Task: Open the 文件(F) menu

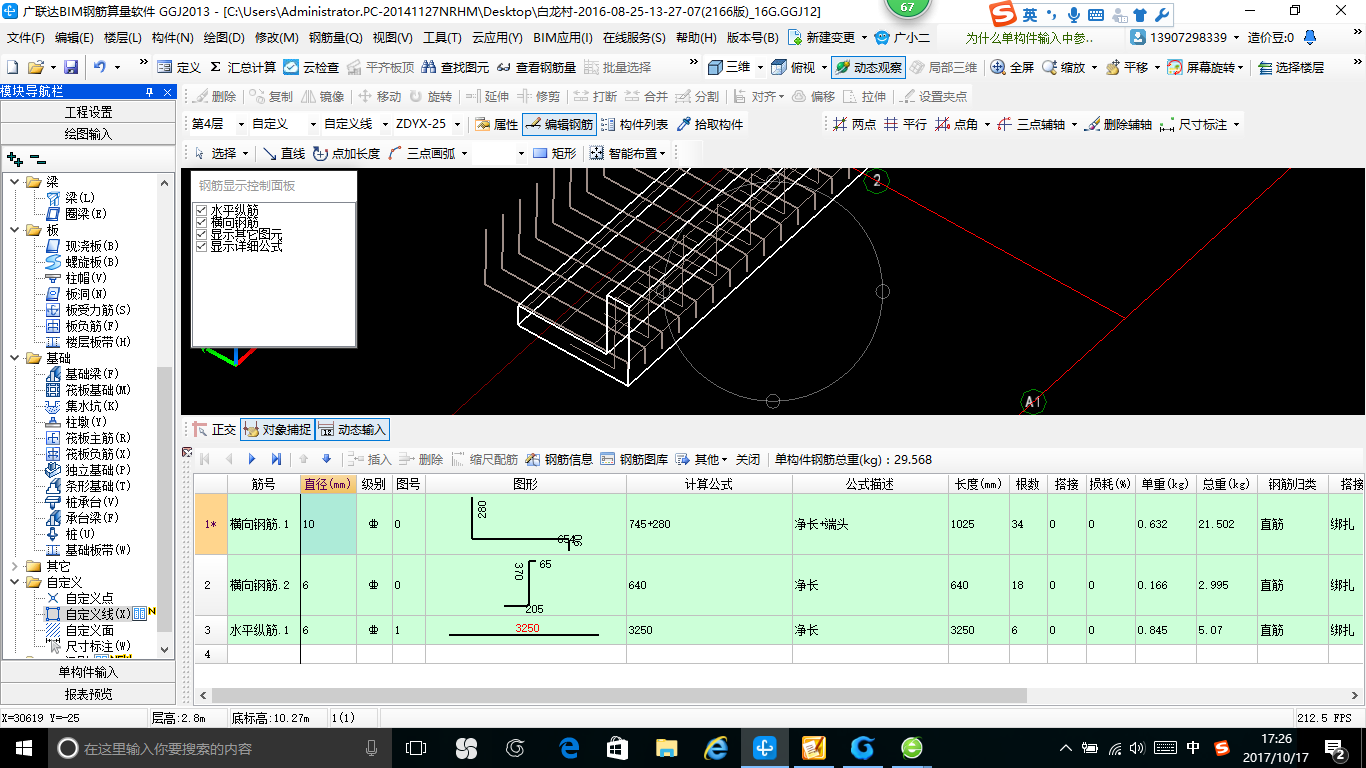Action: 26,37
